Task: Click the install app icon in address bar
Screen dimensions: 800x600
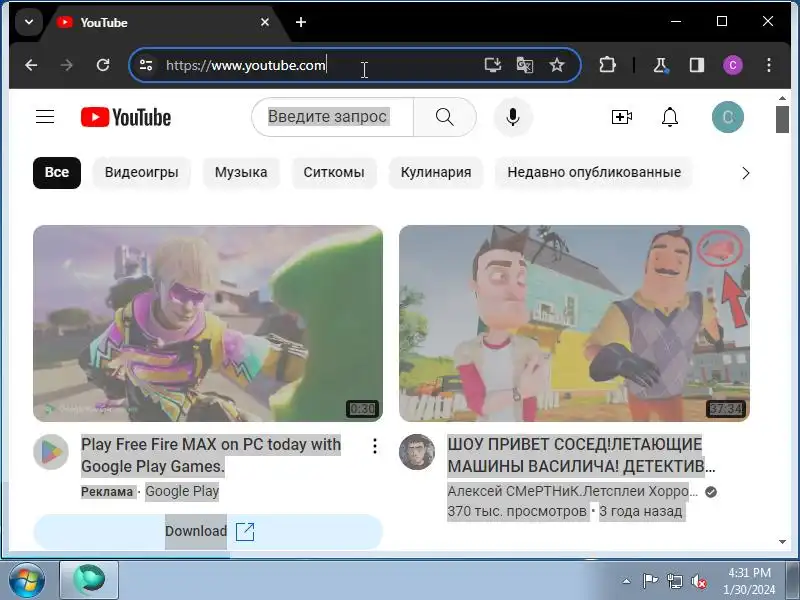Action: [x=493, y=65]
